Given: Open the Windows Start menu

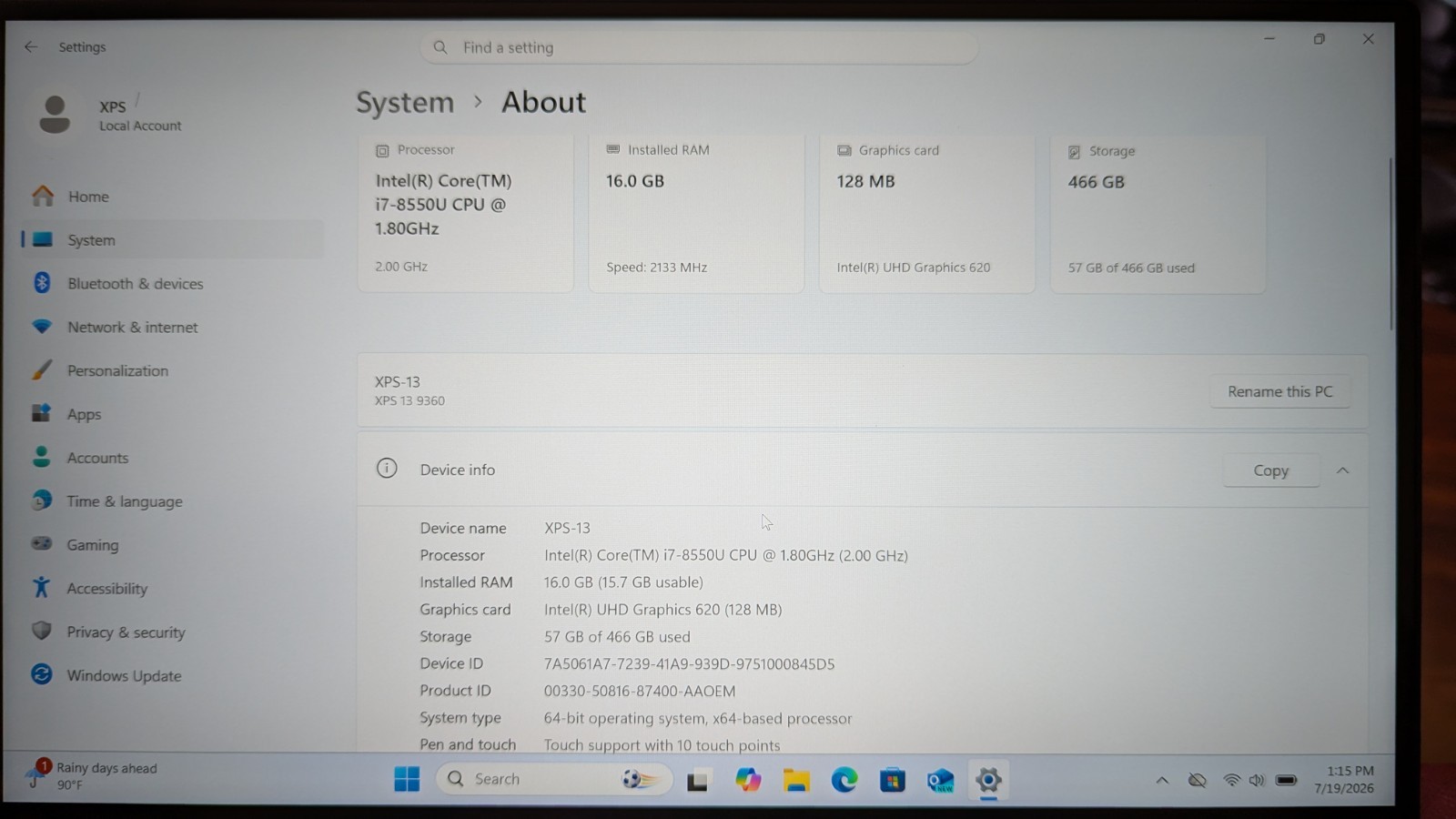Looking at the screenshot, I should [x=407, y=779].
